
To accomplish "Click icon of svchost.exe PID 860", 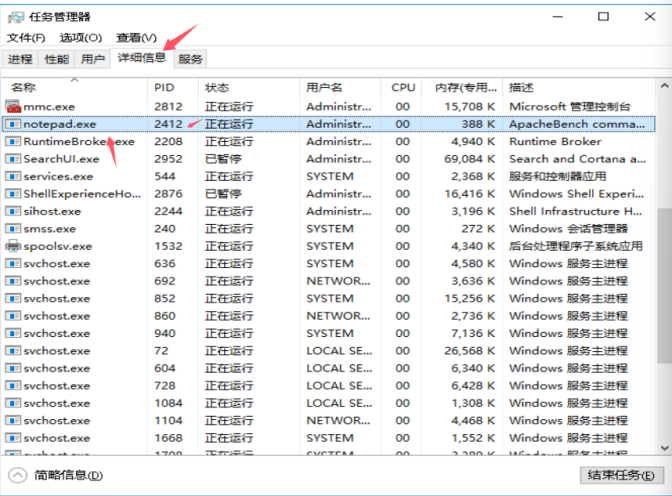I will coord(13,316).
